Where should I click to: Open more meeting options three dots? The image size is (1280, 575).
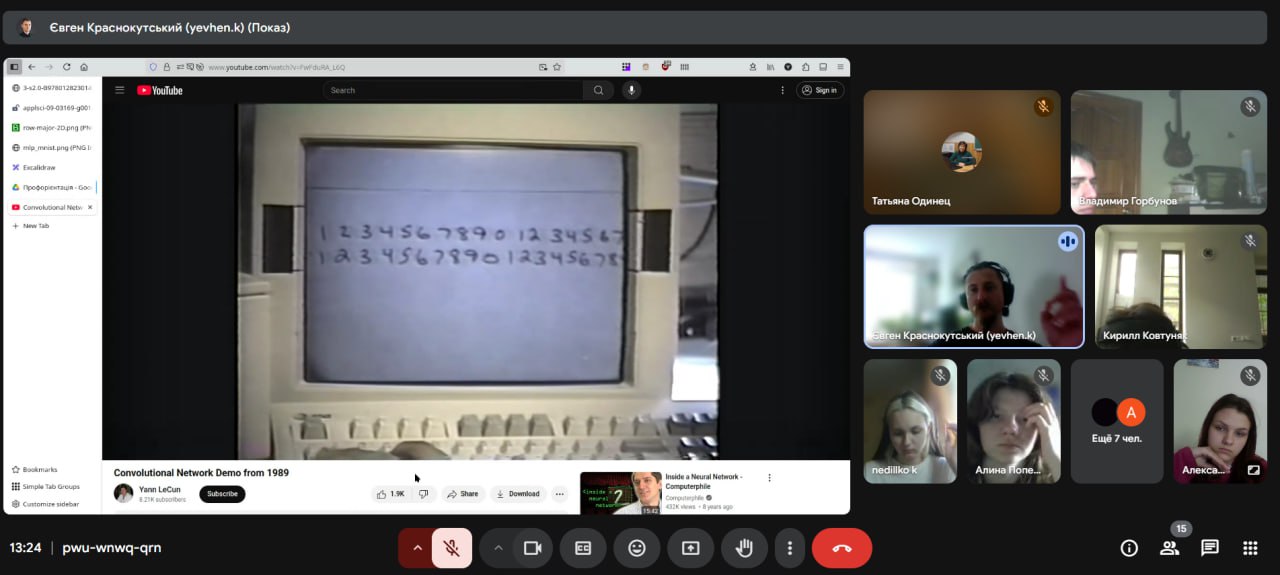coord(790,548)
